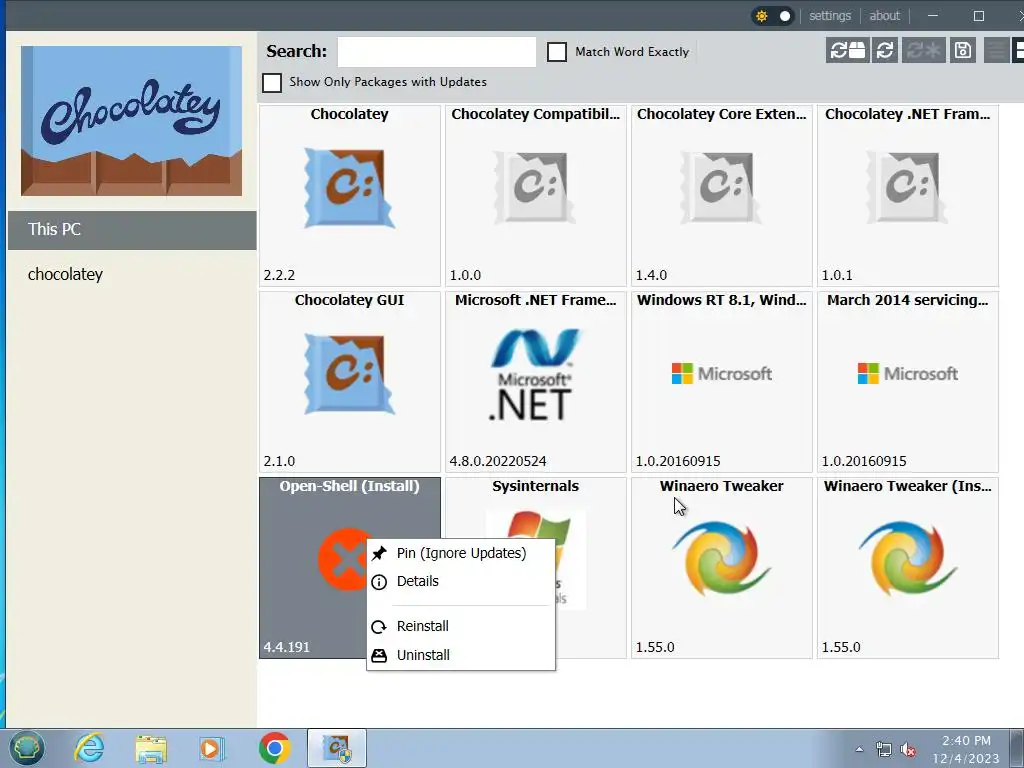Click the info circle icon beside Details
This screenshot has height=768, width=1024.
pos(379,582)
